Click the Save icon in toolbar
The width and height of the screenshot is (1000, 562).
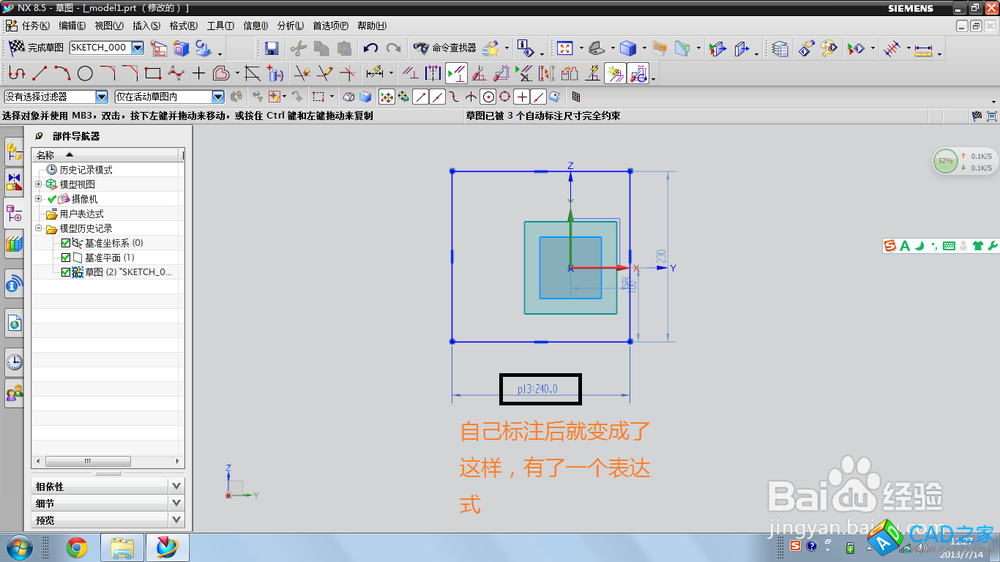pyautogui.click(x=271, y=48)
